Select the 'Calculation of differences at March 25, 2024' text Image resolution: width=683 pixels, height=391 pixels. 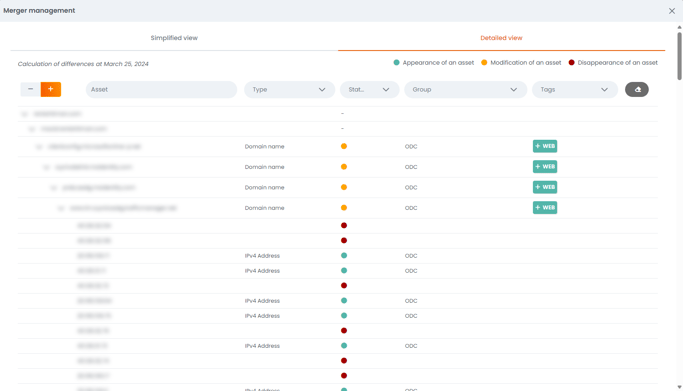click(83, 64)
